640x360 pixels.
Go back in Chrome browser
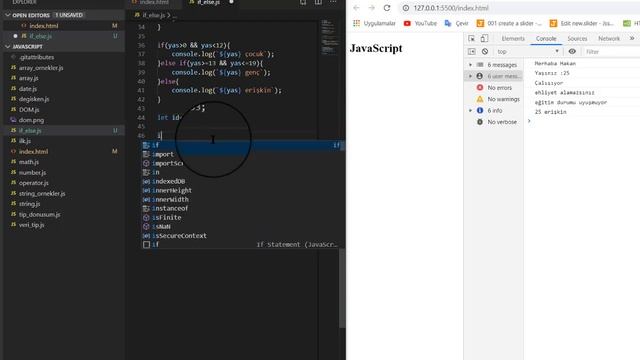[x=356, y=8]
